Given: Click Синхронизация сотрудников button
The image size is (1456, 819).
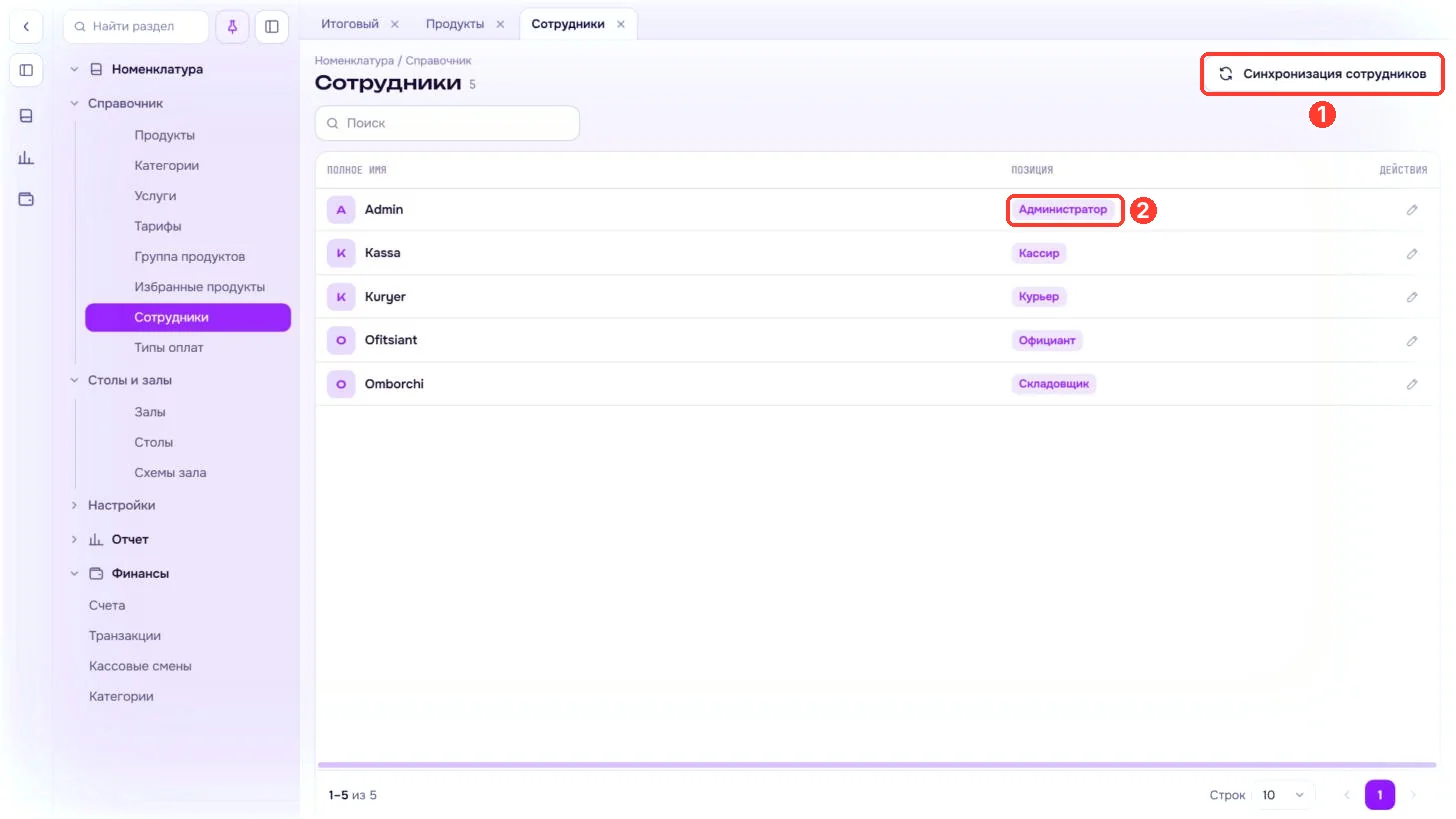Looking at the screenshot, I should click(1322, 74).
